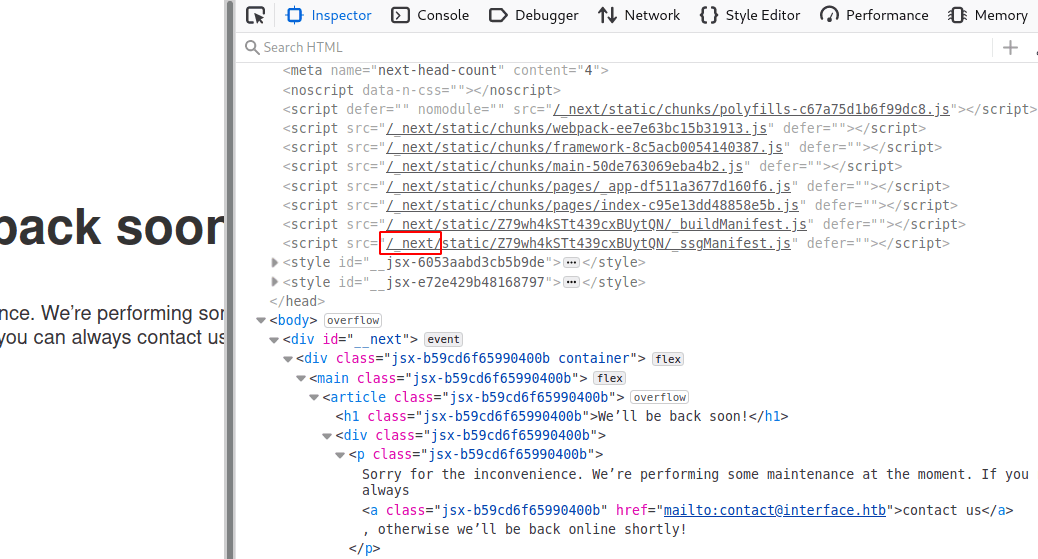Click the Memory chip icon
The height and width of the screenshot is (559, 1038).
pos(957,15)
